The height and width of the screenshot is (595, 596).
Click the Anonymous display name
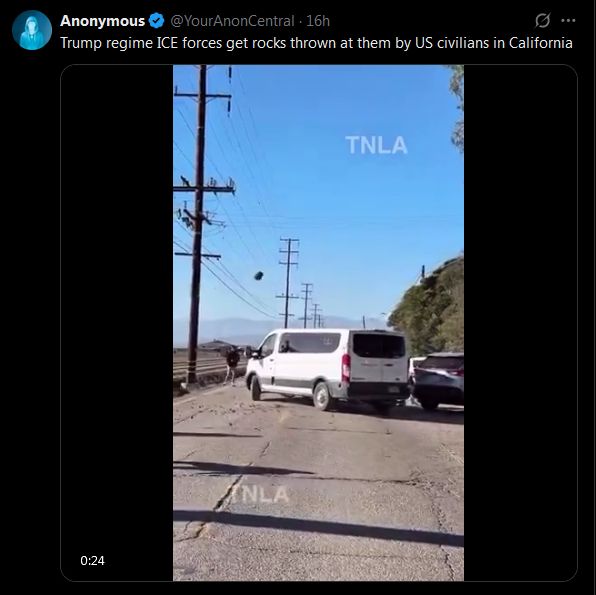tap(103, 21)
